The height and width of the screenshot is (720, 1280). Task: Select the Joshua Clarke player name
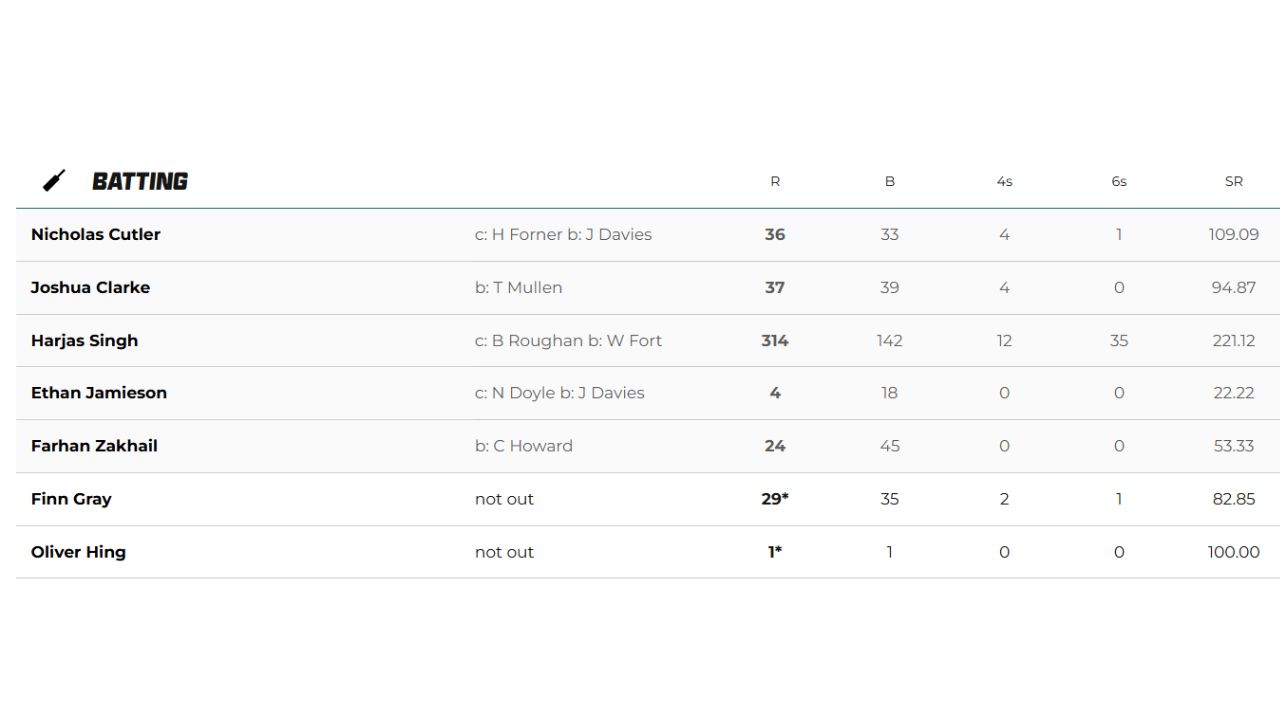click(90, 288)
